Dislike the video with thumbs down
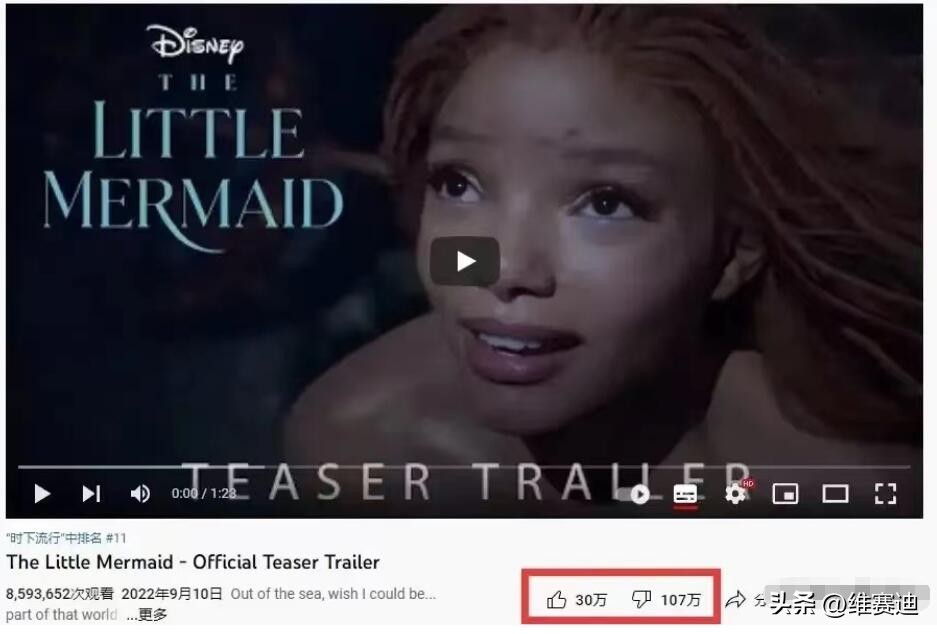 tap(641, 599)
